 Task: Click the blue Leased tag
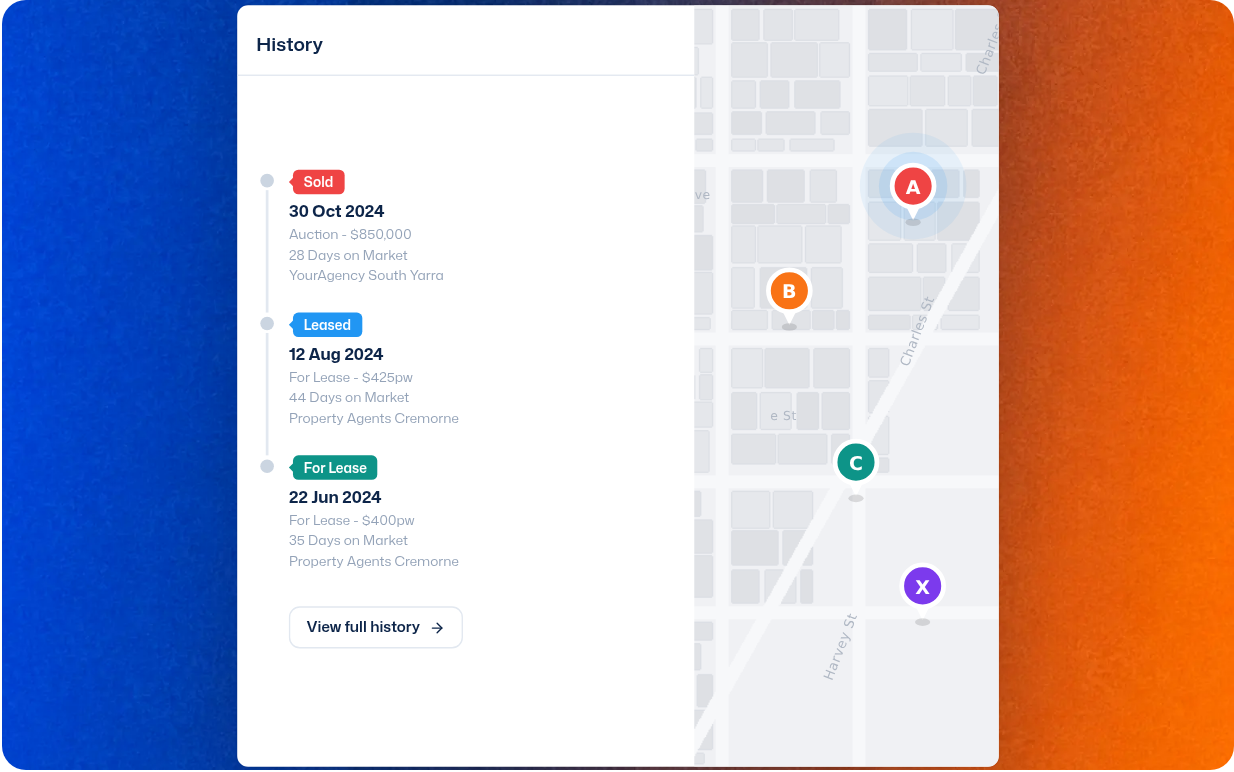pyautogui.click(x=326, y=325)
